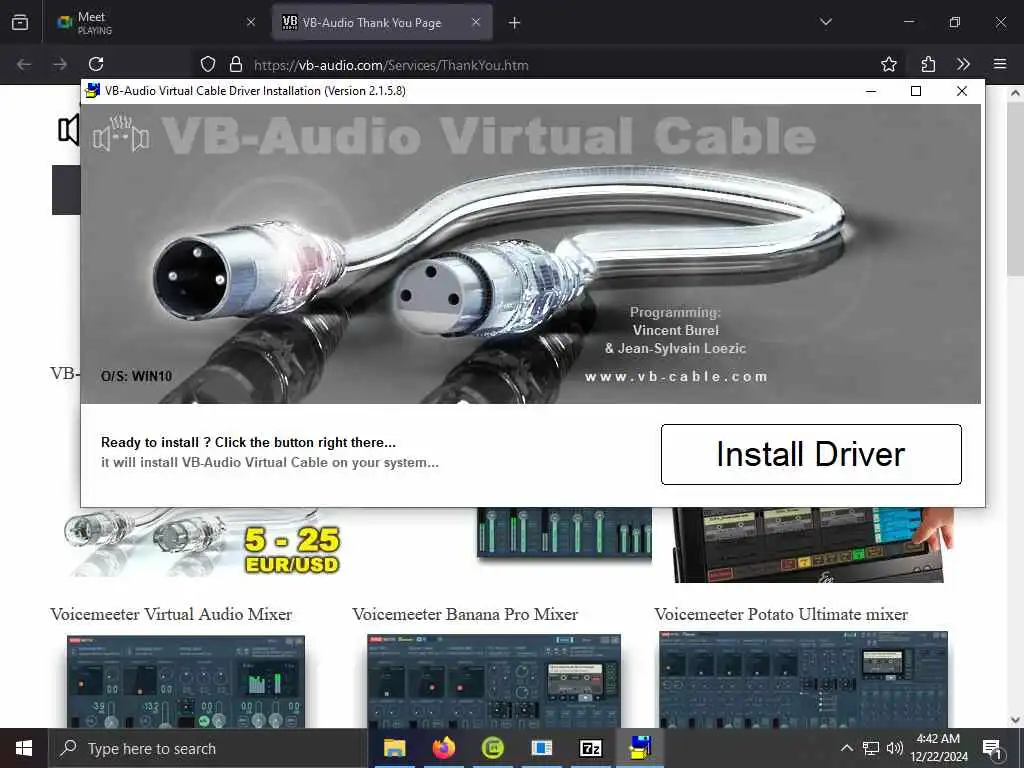This screenshot has width=1024, height=768.
Task: Open the VB-Cable installer taskbar icon
Action: click(x=640, y=748)
